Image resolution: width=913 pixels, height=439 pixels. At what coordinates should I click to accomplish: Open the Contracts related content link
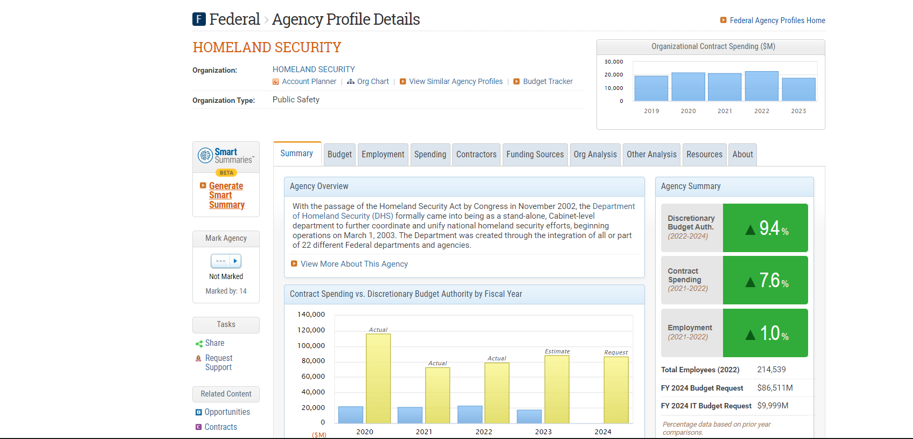[x=221, y=427]
